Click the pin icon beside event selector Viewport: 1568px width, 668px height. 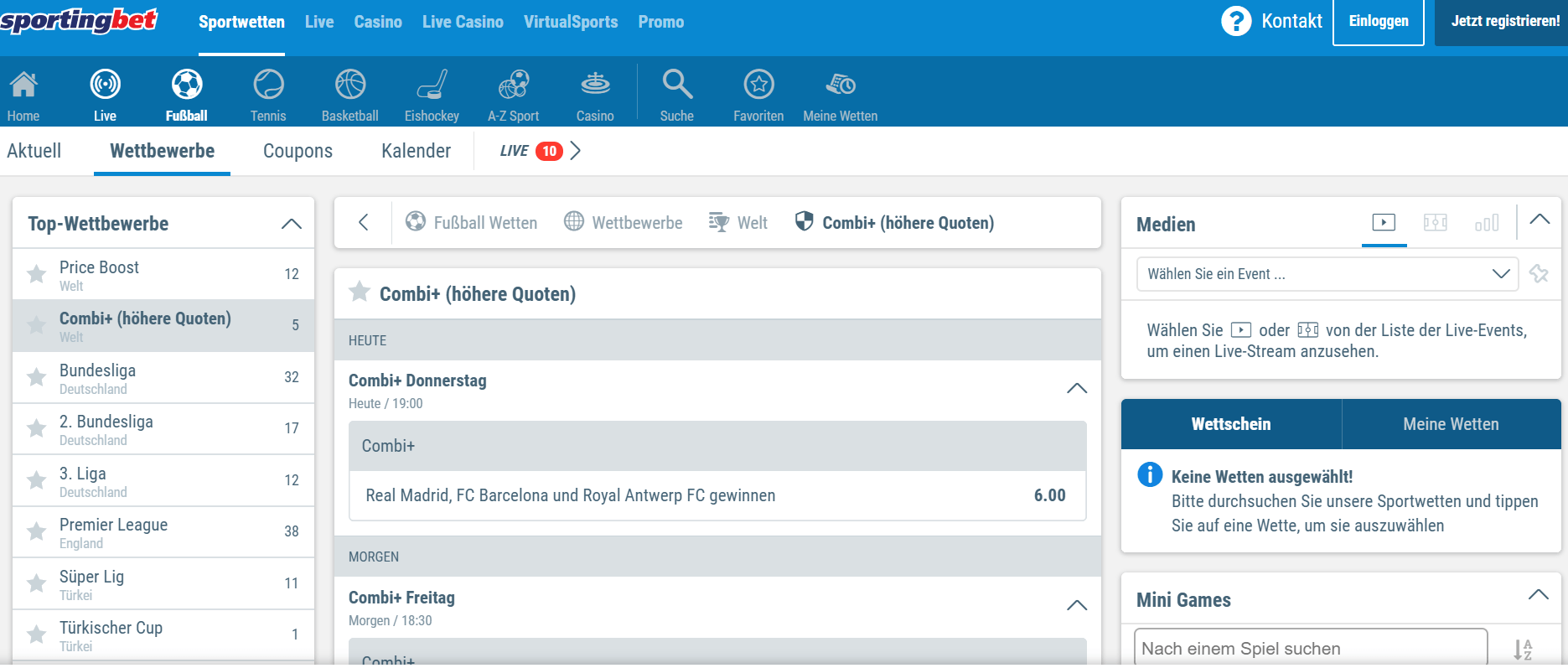click(1539, 273)
